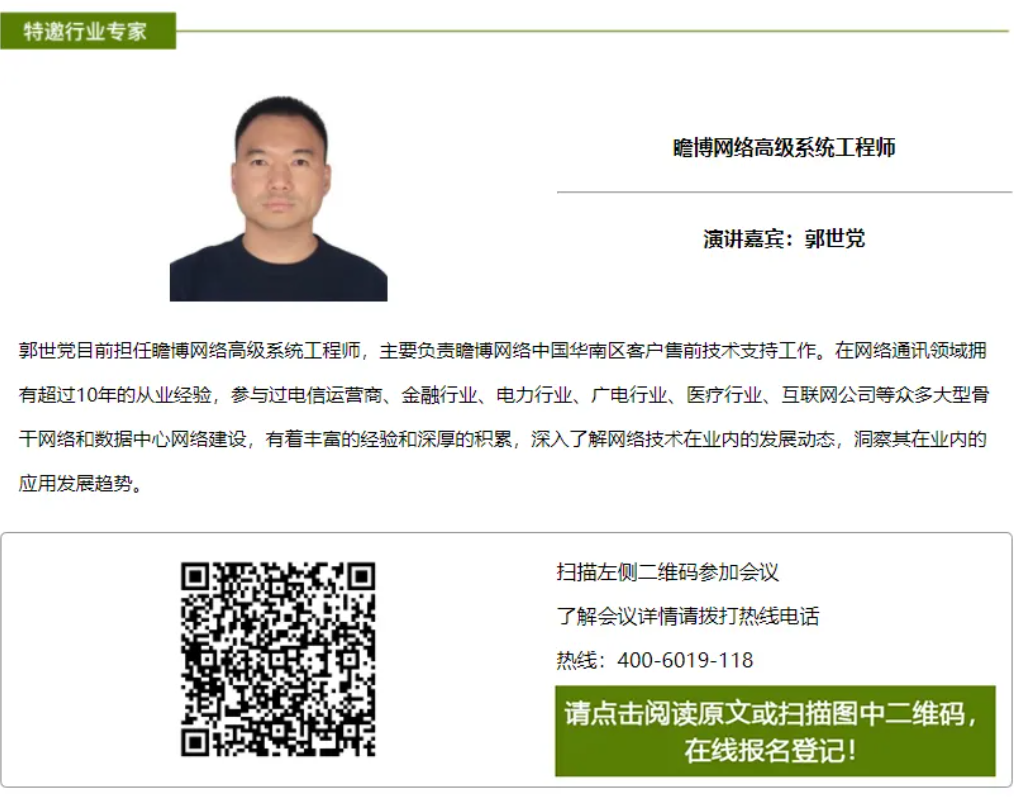The image size is (1018, 805).
Task: Click the top-left finder square of the QR code
Action: click(x=195, y=576)
